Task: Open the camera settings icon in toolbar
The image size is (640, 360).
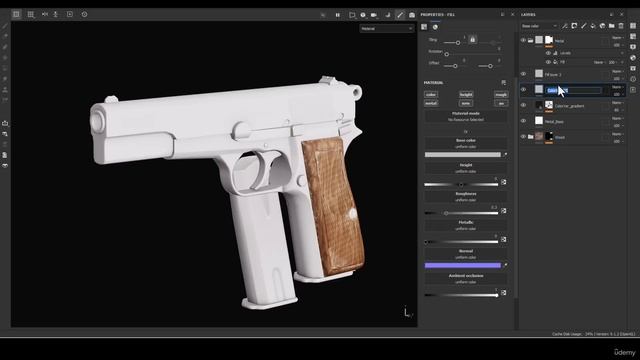Action: click(373, 15)
